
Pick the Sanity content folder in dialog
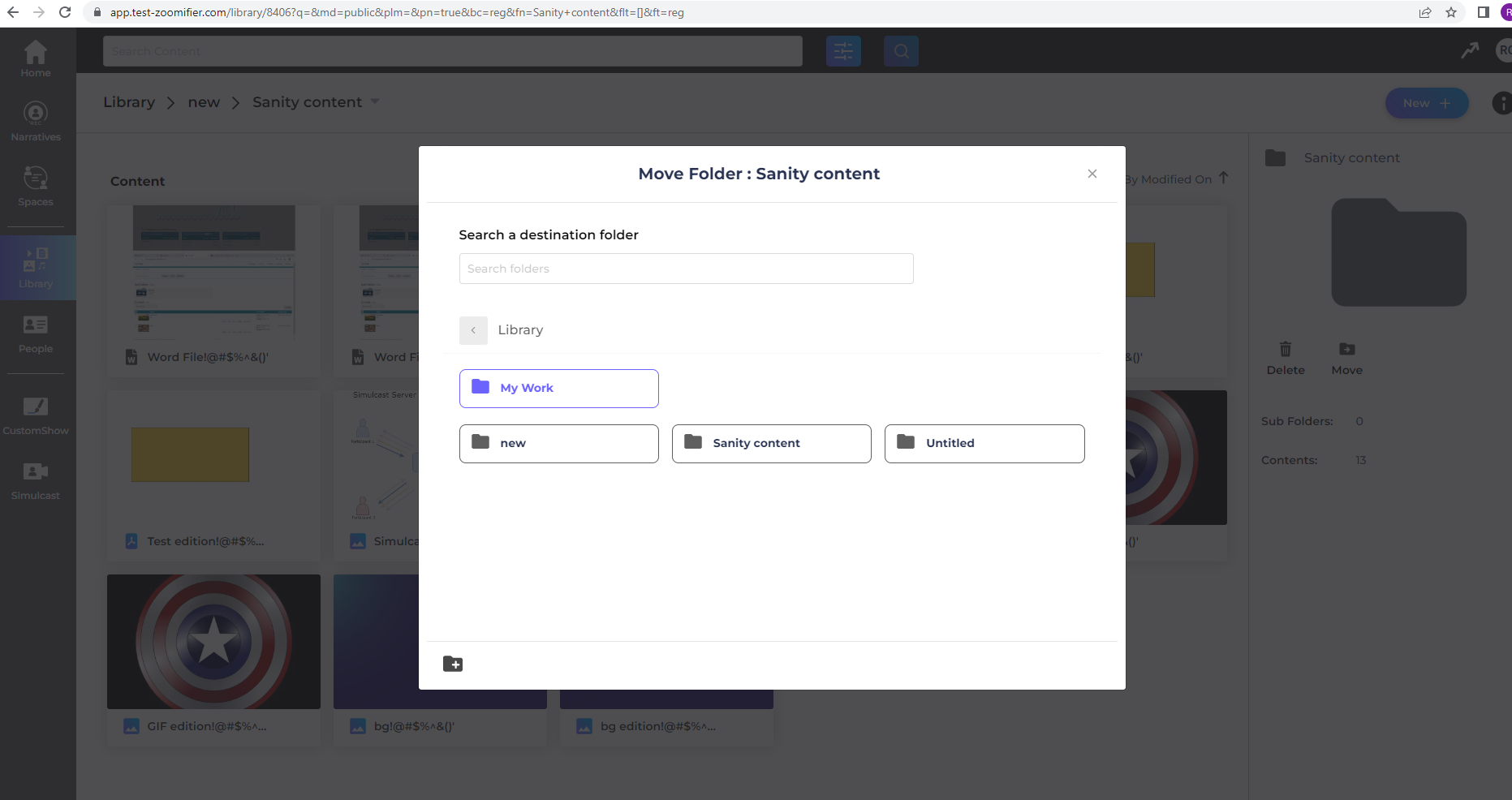click(x=771, y=444)
